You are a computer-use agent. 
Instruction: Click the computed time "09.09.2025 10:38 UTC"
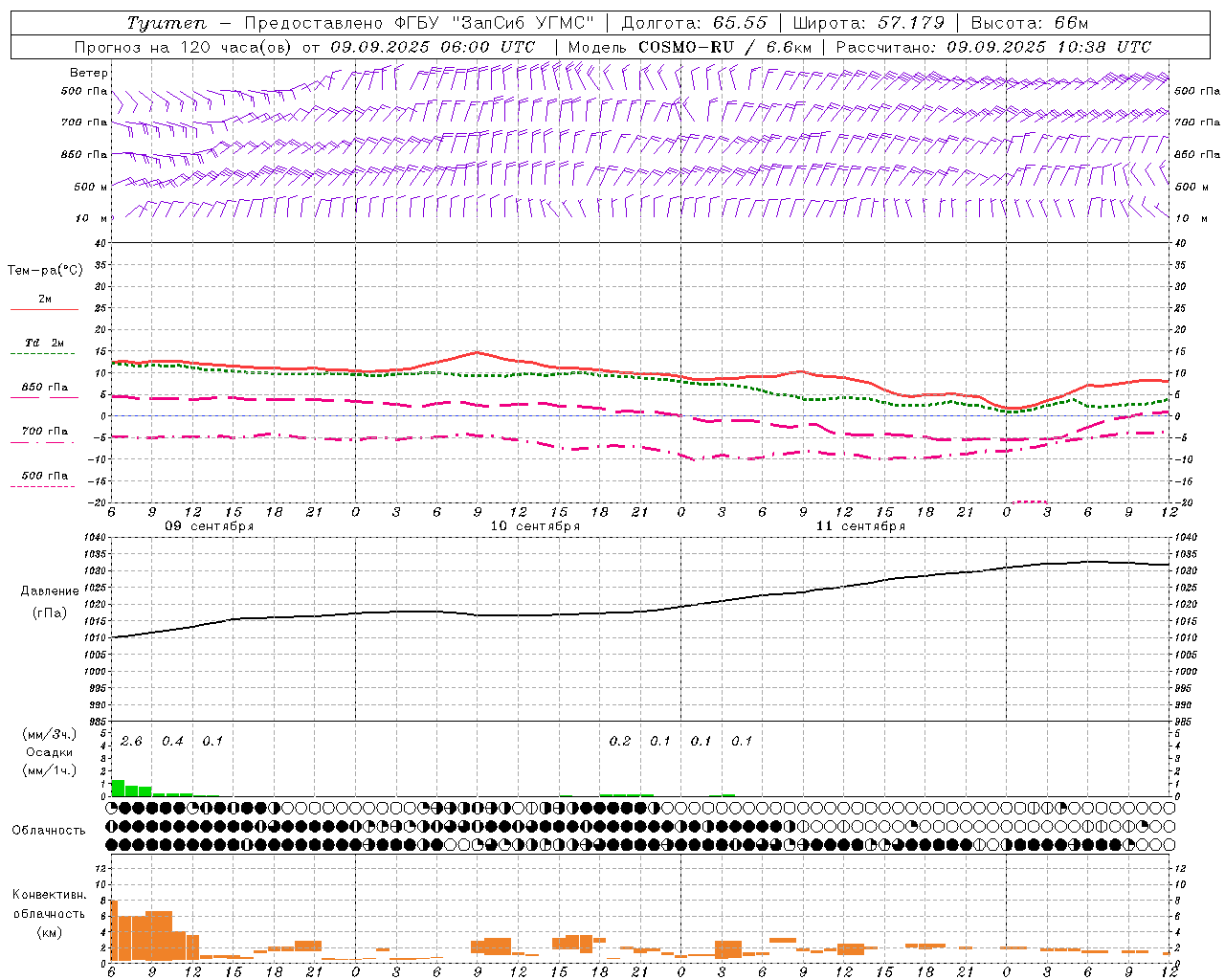[x=1049, y=47]
